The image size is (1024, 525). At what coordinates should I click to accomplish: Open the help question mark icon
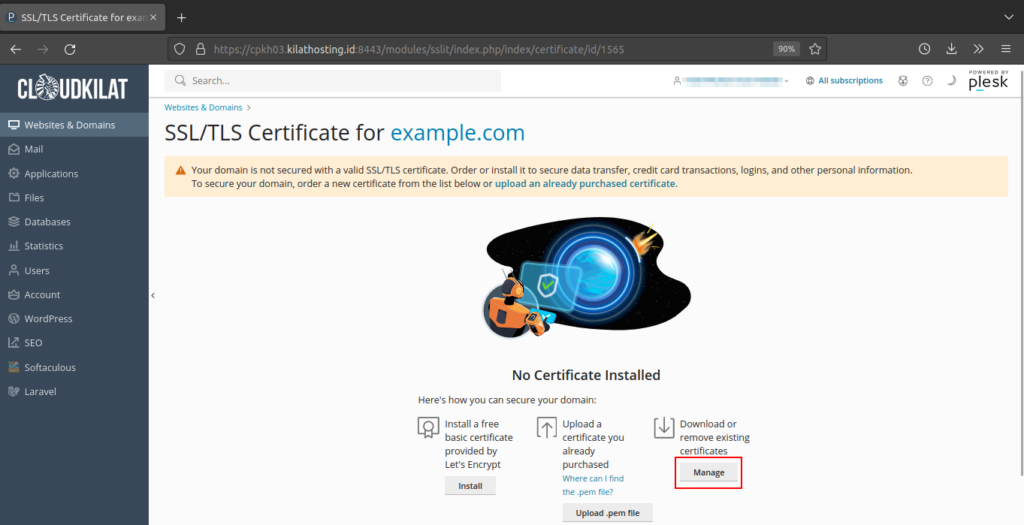tap(927, 81)
